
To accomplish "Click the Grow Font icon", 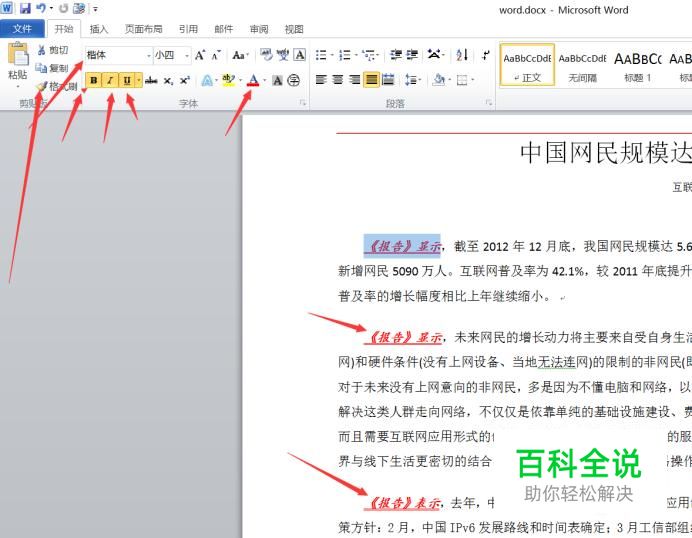I will coord(200,55).
